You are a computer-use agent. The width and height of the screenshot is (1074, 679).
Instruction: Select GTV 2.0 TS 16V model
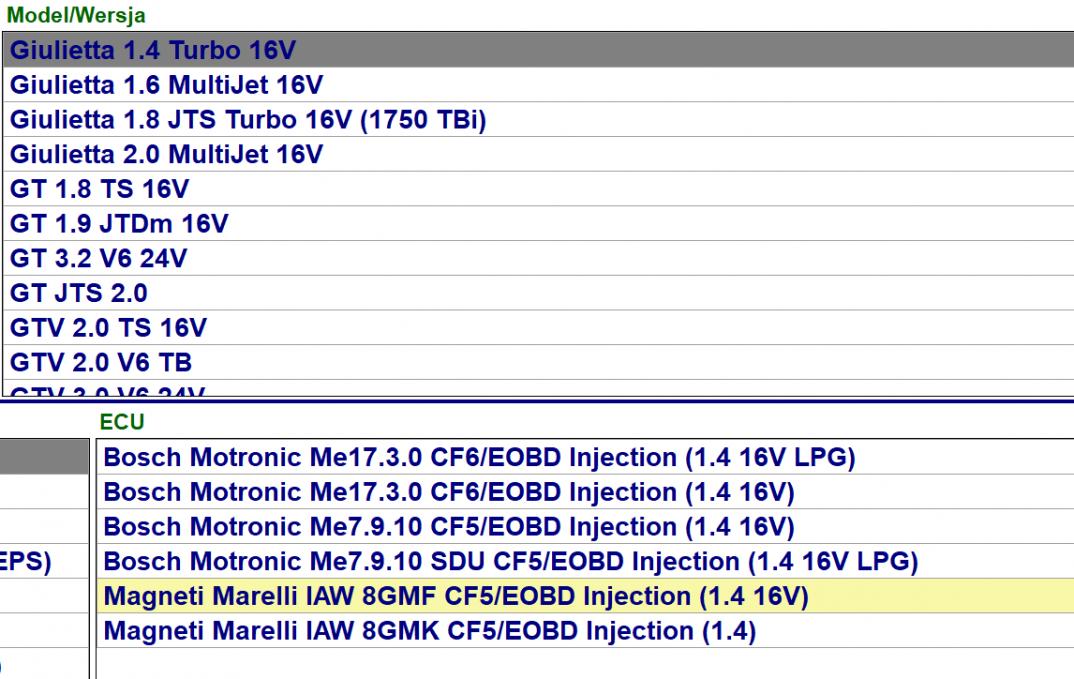[x=108, y=328]
